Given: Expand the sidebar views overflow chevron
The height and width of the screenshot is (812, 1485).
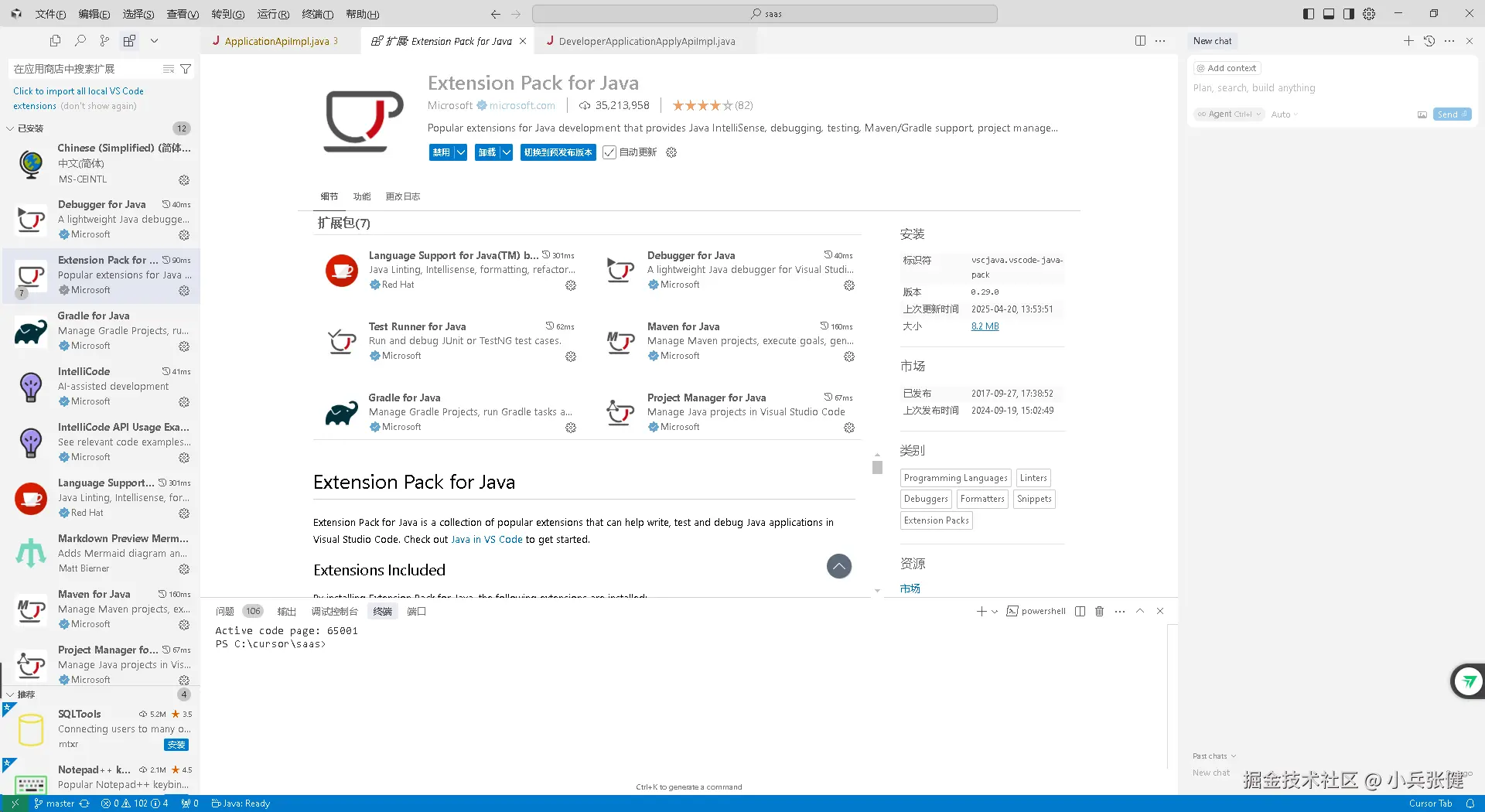Looking at the screenshot, I should pyautogui.click(x=154, y=41).
